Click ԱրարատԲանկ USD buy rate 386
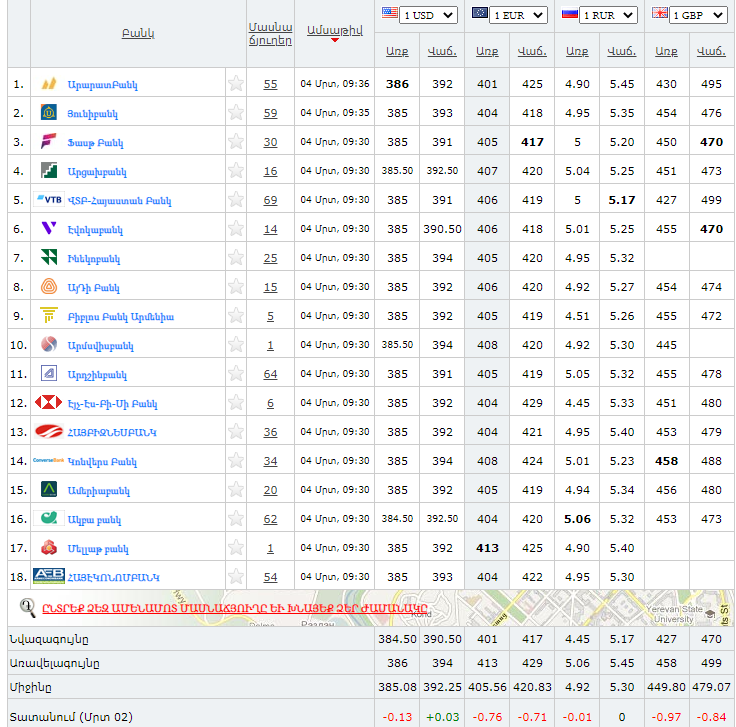The height and width of the screenshot is (727, 736). (397, 84)
